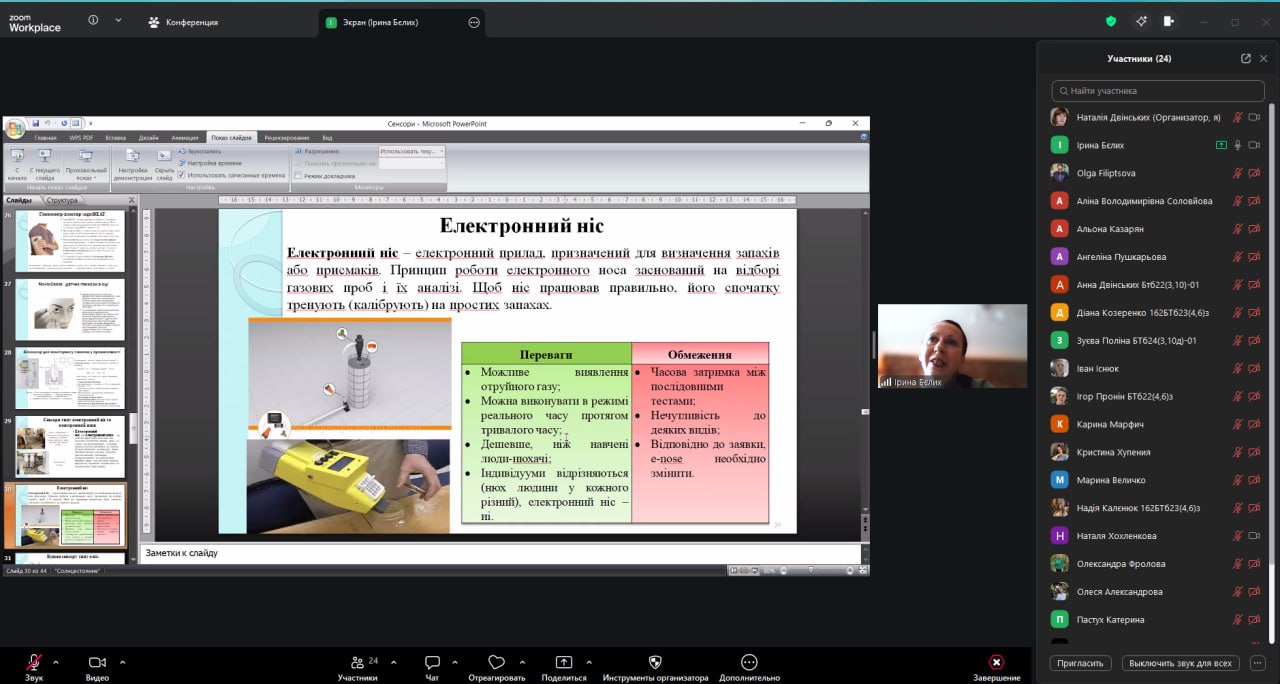The height and width of the screenshot is (684, 1280).
Task: Open the Главная ribbon tab
Action: [46, 137]
